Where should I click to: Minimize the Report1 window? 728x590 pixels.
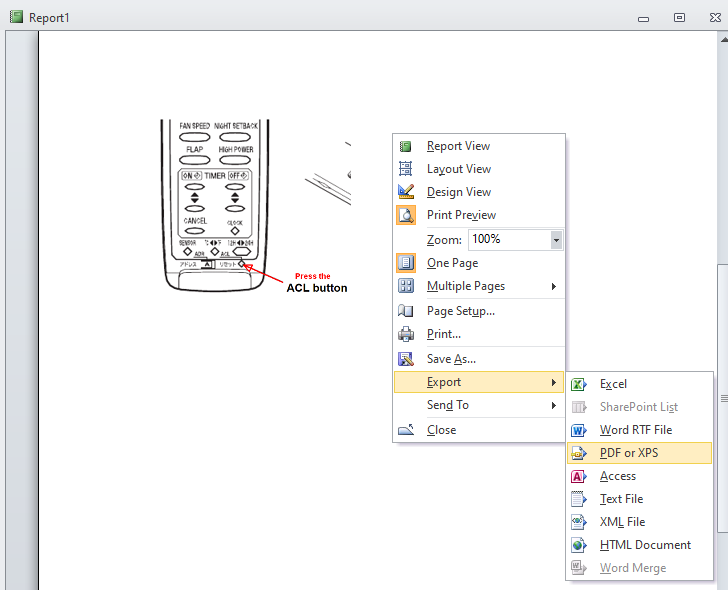[x=643, y=19]
